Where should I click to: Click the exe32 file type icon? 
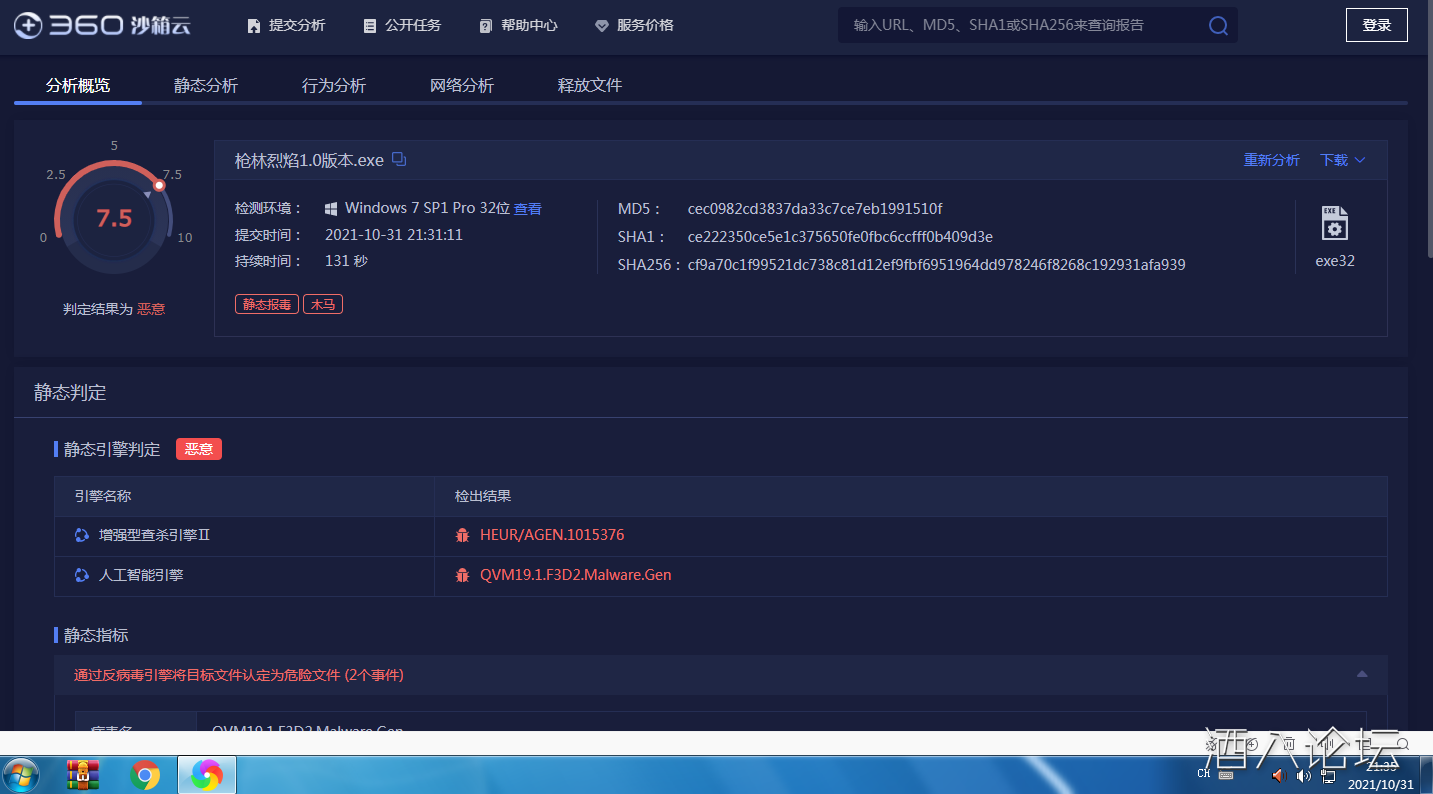(x=1335, y=224)
